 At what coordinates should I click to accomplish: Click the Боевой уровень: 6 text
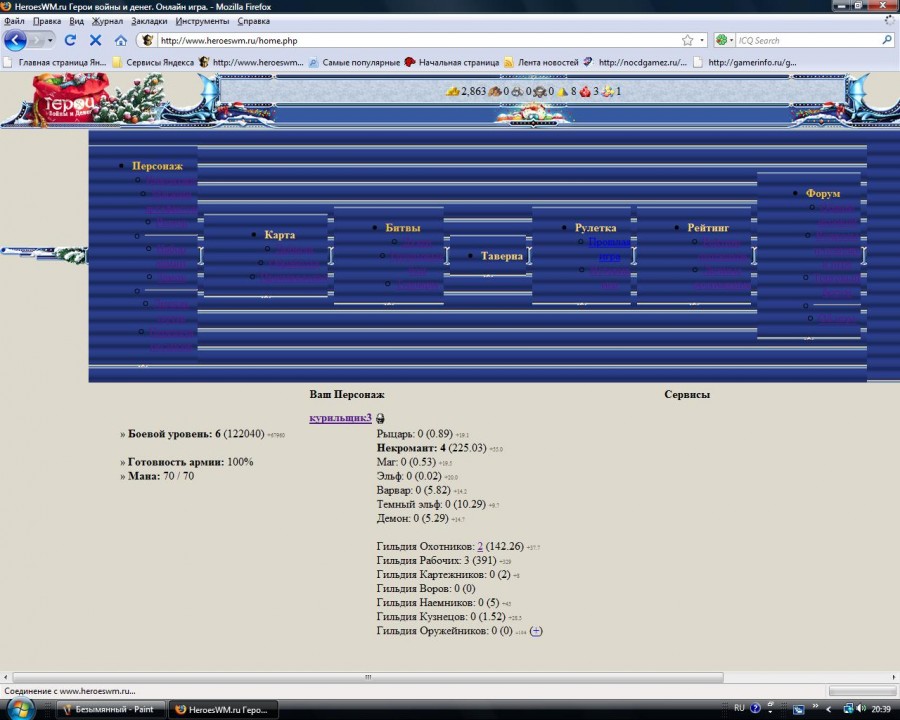pyautogui.click(x=174, y=434)
